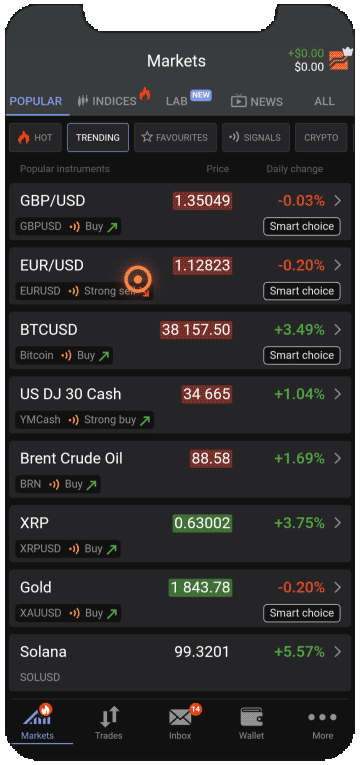Click the GBPUSD Buy signal badge
Screen dimensions: 360x765
pos(68,226)
